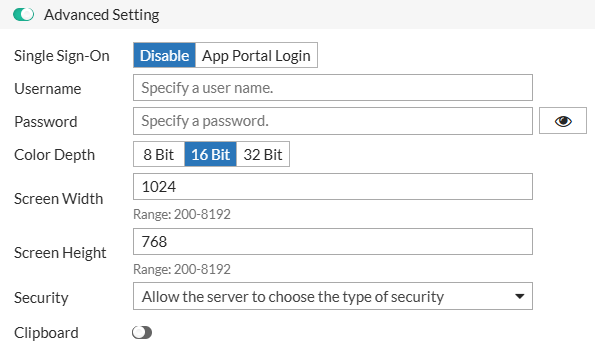The height and width of the screenshot is (362, 595).
Task: Click the Range: 200-8192 hint under Screen Width
Action: pos(182,214)
